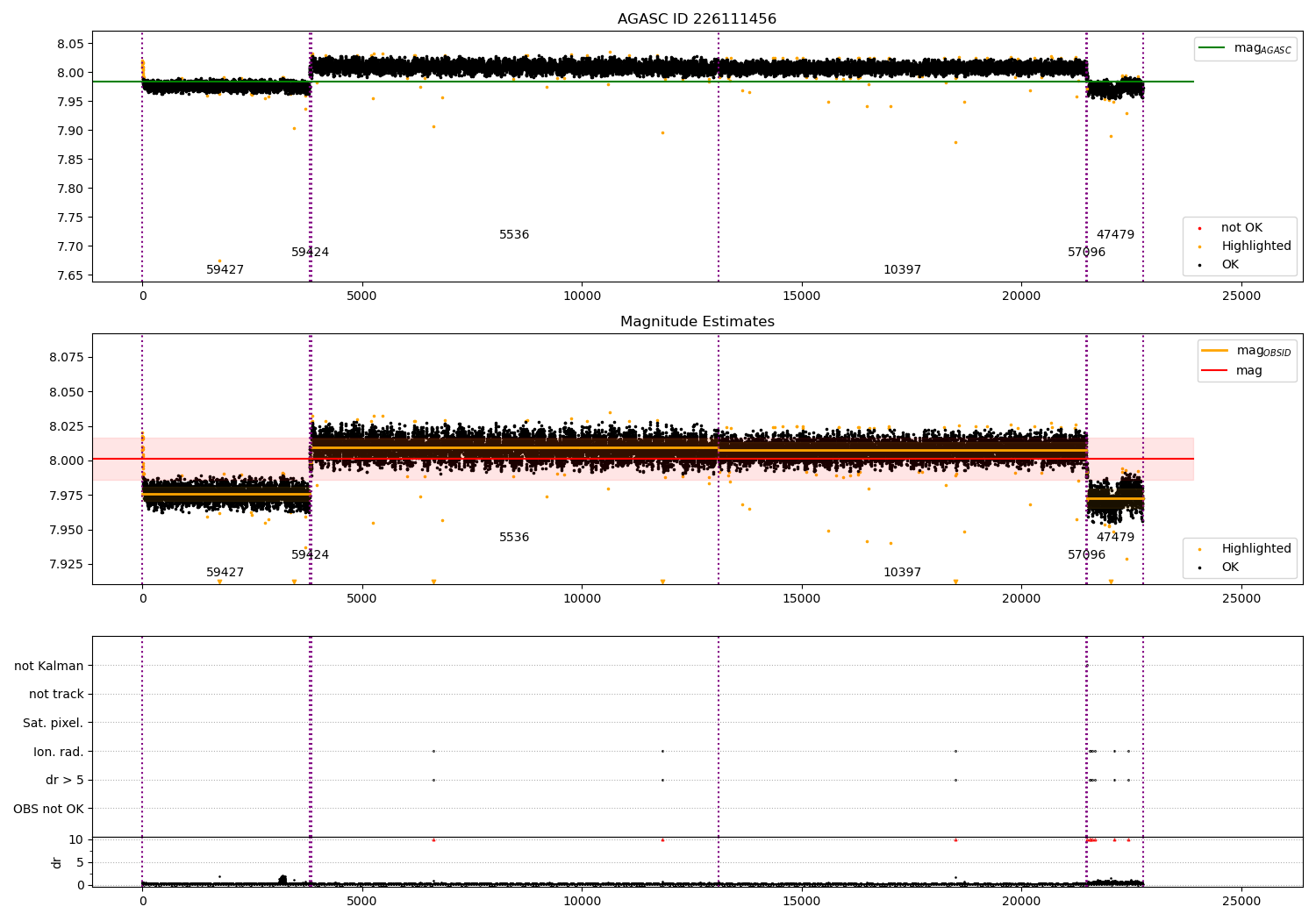Image resolution: width=1316 pixels, height=921 pixels.
Task: Click the "OBS not OK" axis label
Action: 49,809
